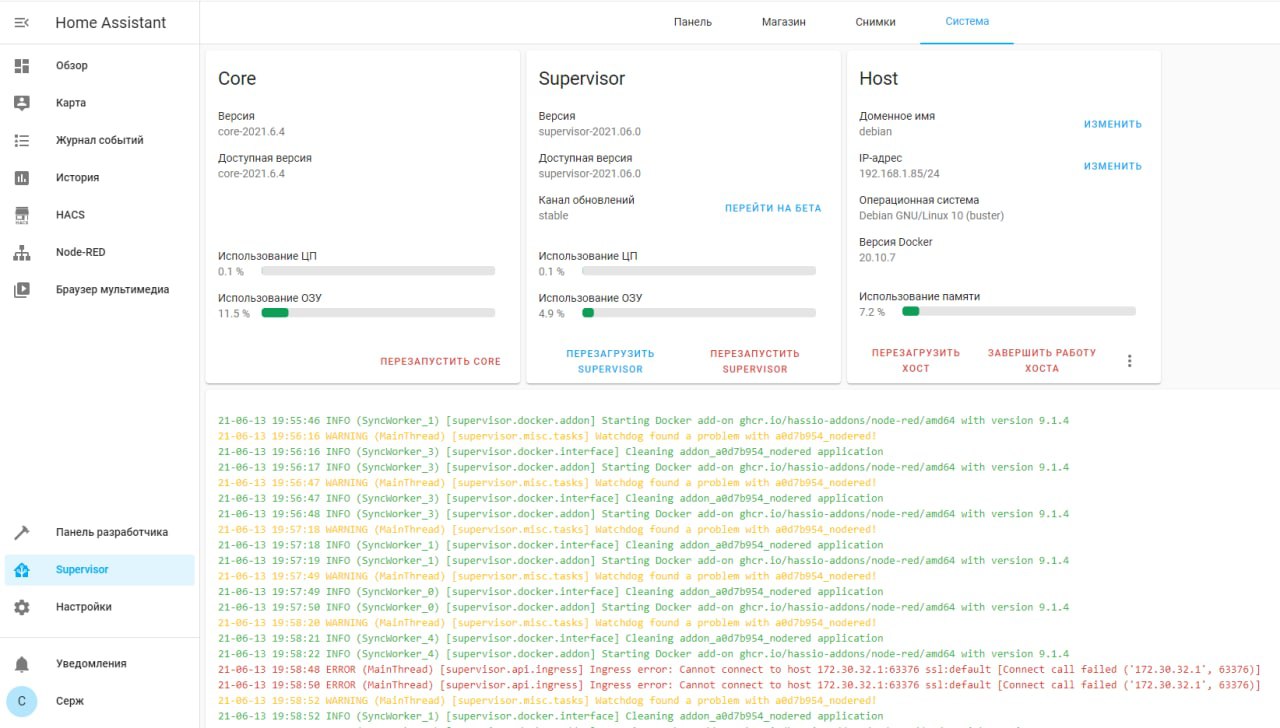The height and width of the screenshot is (728, 1280).
Task: Click the Core Использование ЦП bar
Action: pyautogui.click(x=378, y=271)
